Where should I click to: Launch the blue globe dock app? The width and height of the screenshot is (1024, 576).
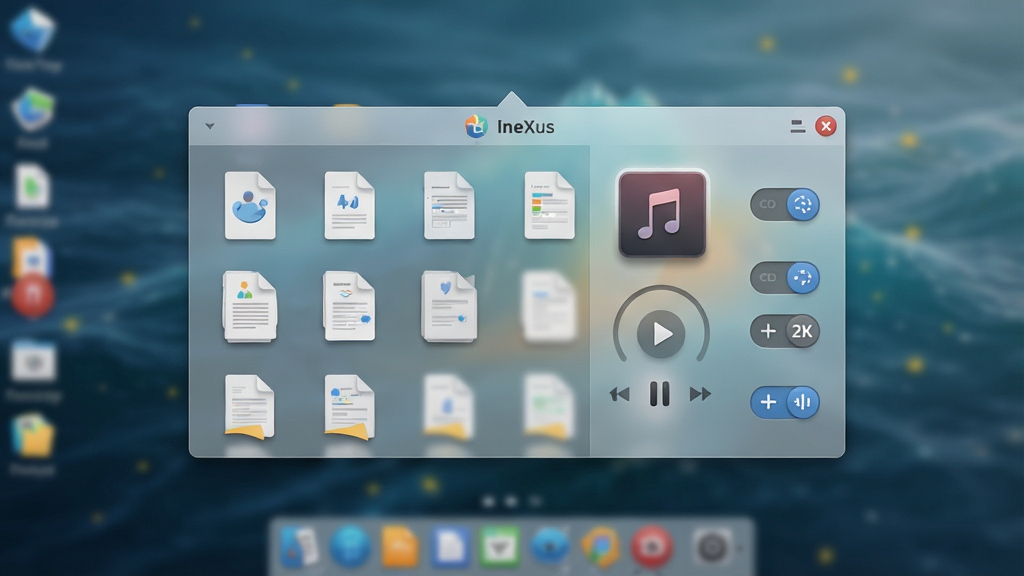[x=350, y=545]
